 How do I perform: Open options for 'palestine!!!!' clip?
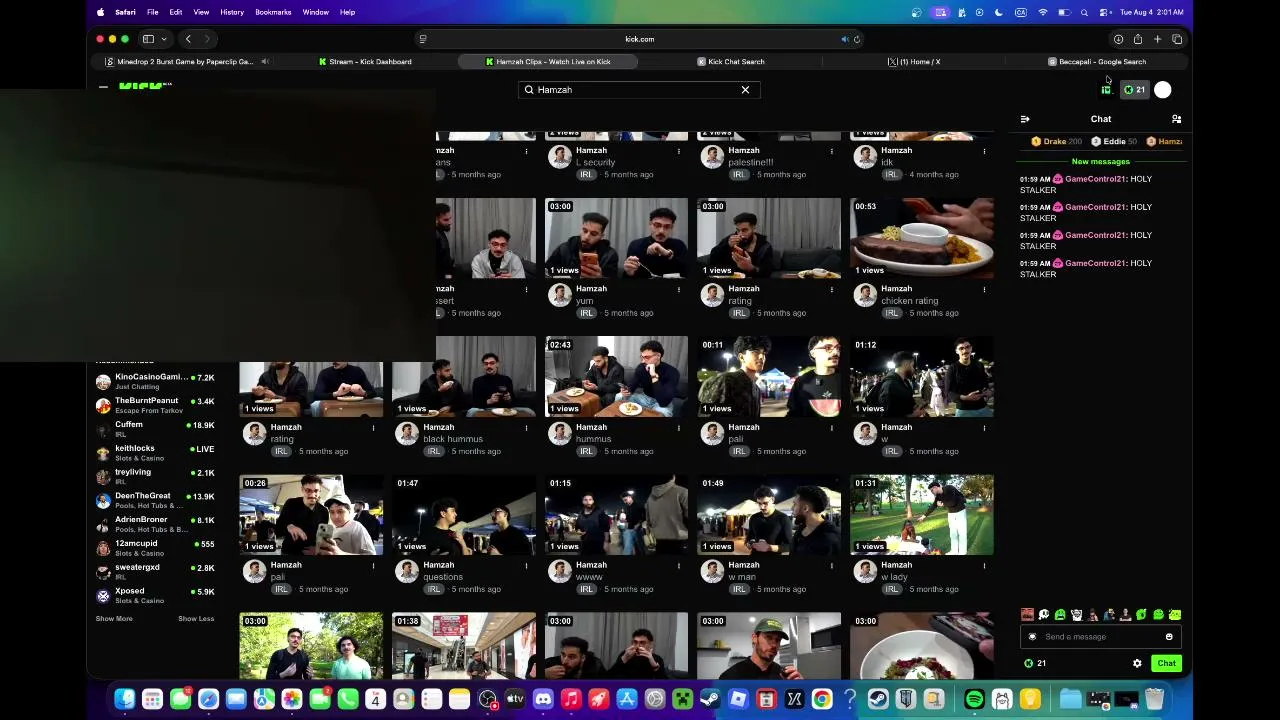831,151
